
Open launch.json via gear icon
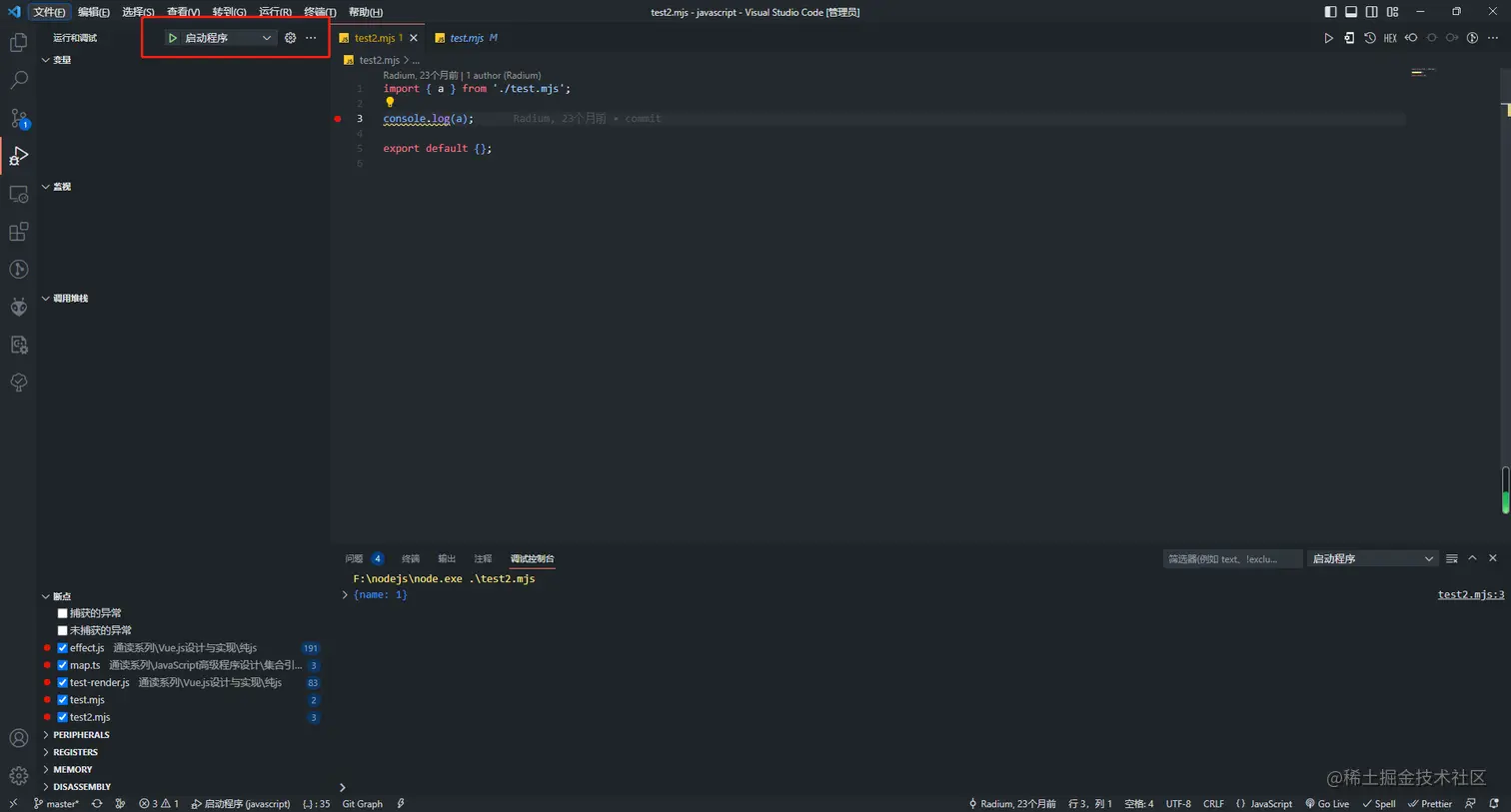tap(290, 38)
